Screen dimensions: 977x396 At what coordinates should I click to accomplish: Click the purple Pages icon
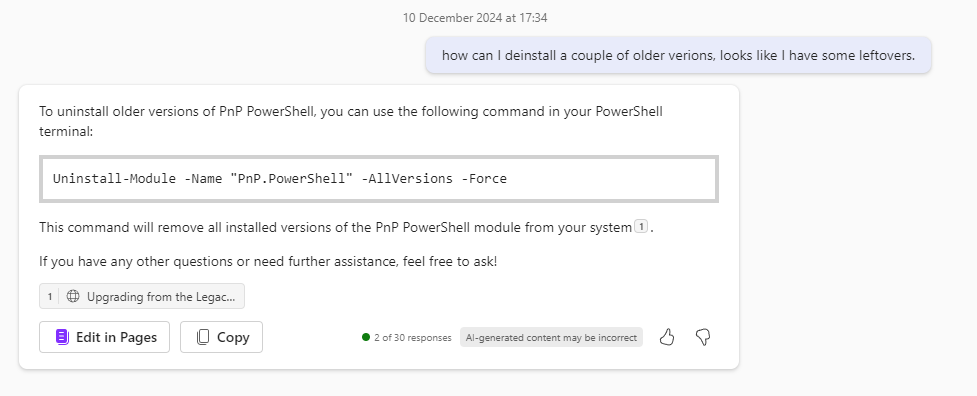62,337
